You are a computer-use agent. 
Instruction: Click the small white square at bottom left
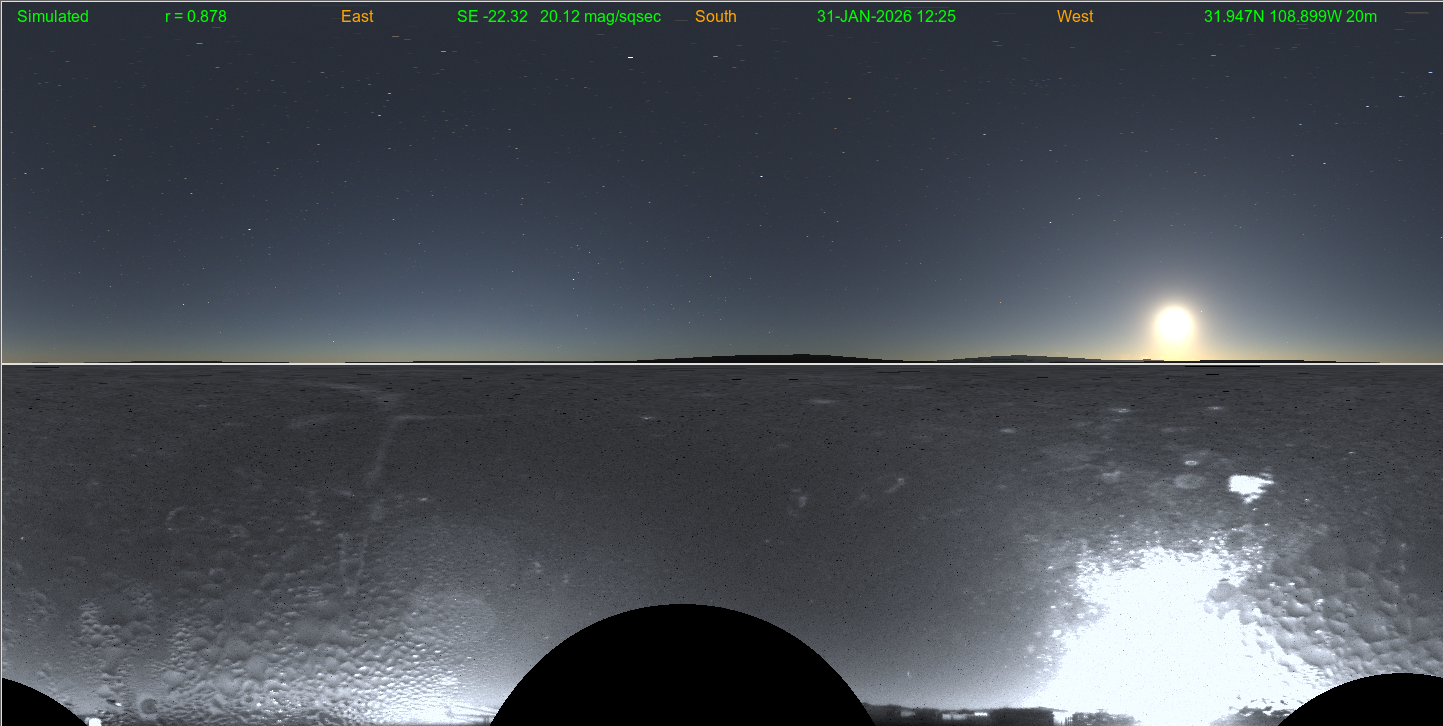pyautogui.click(x=94, y=721)
